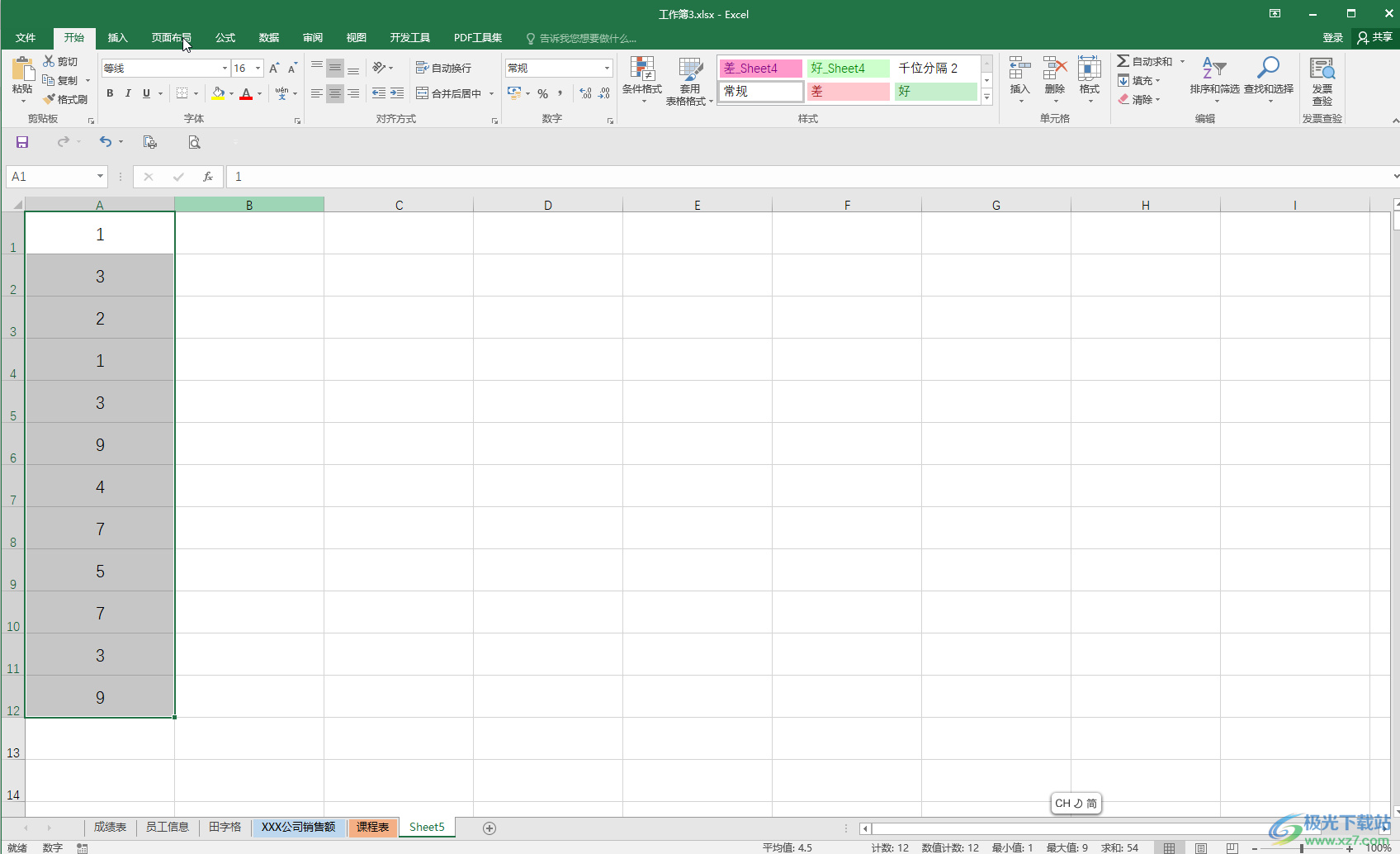Click the Comma Style icon
Screen dimensions: 1400x854
[x=560, y=93]
